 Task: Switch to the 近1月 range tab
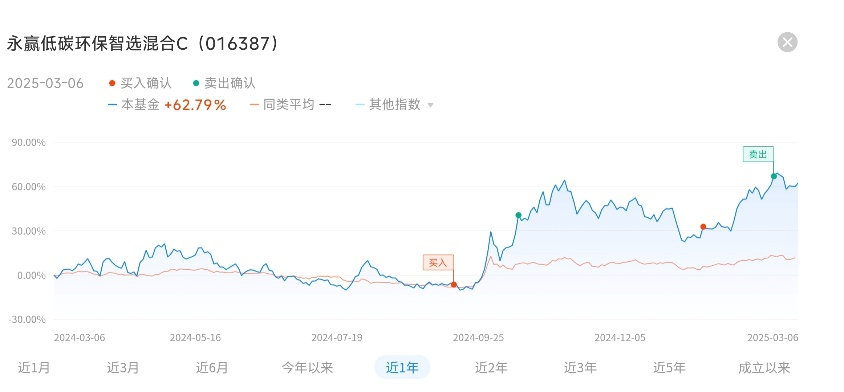(x=34, y=368)
